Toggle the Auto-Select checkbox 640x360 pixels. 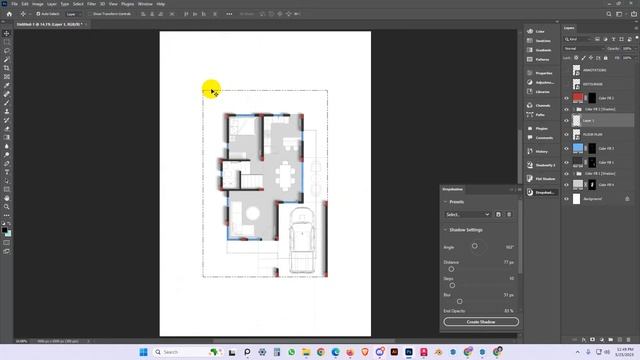[x=38, y=14]
